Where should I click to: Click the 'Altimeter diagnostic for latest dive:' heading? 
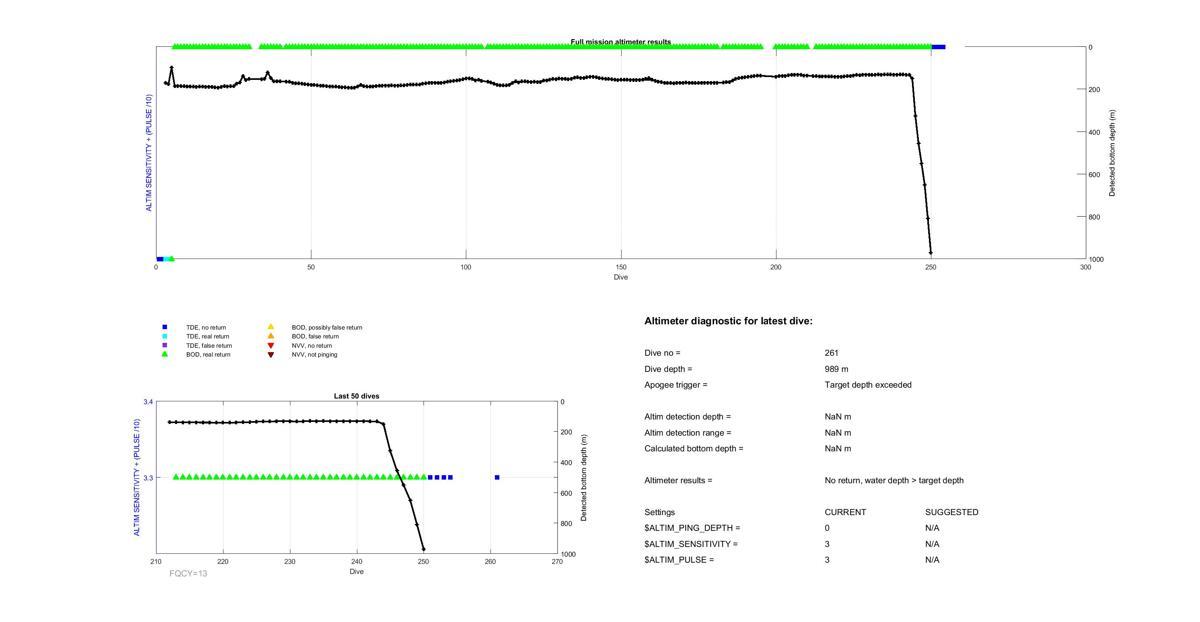(729, 321)
